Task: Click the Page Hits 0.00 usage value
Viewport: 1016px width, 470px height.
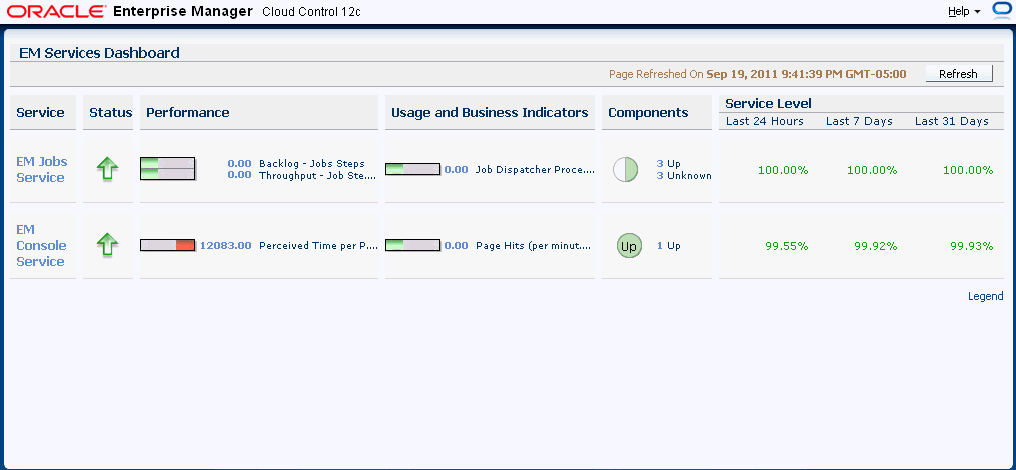Action: coord(456,246)
